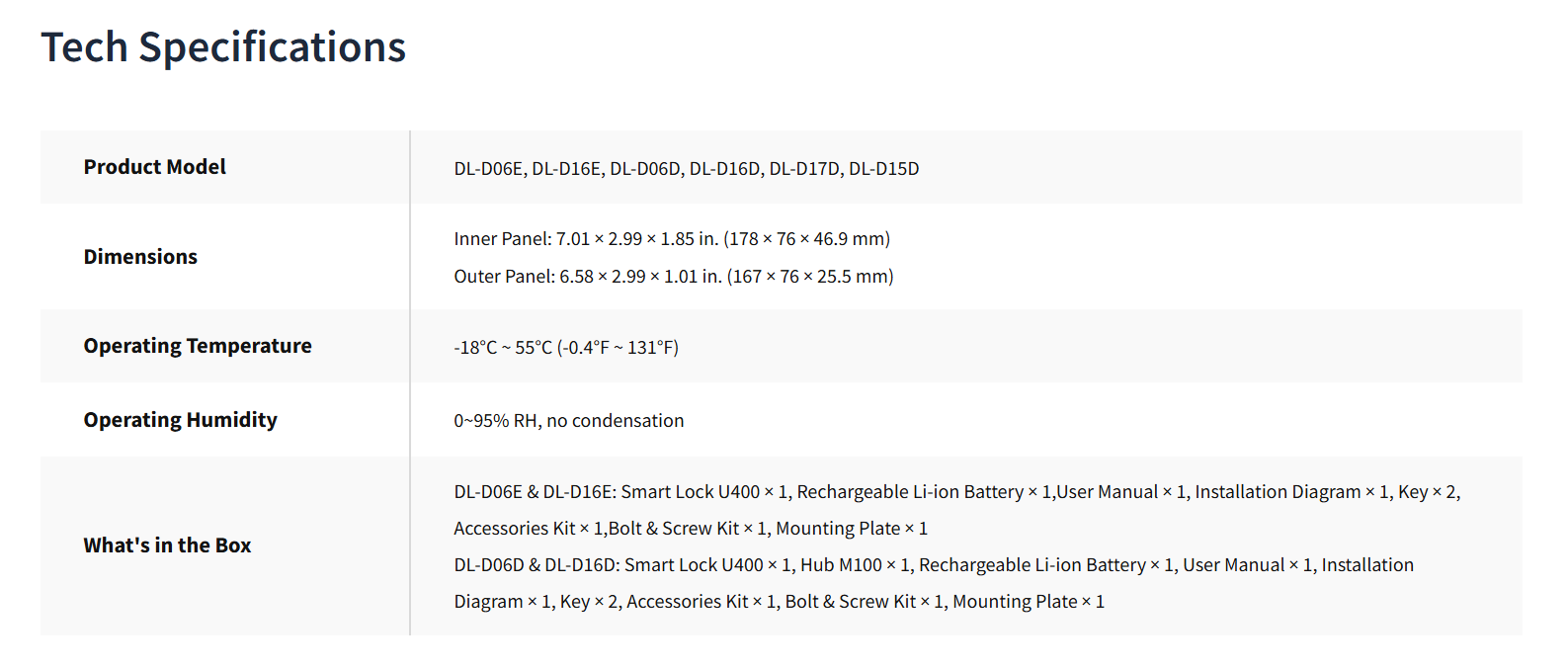1568x670 pixels.
Task: Click the line starting with DL-D06D & DL-D16D
Action: (x=933, y=565)
